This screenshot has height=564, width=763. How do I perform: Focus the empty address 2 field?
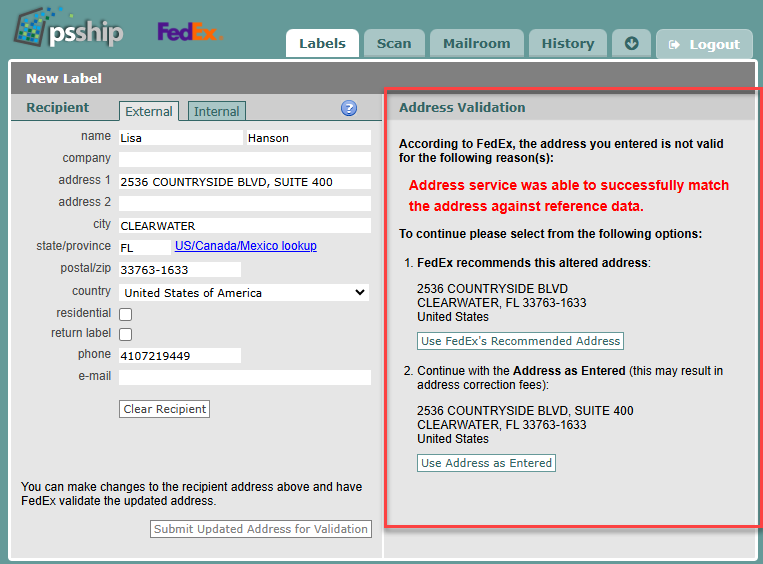tap(245, 203)
